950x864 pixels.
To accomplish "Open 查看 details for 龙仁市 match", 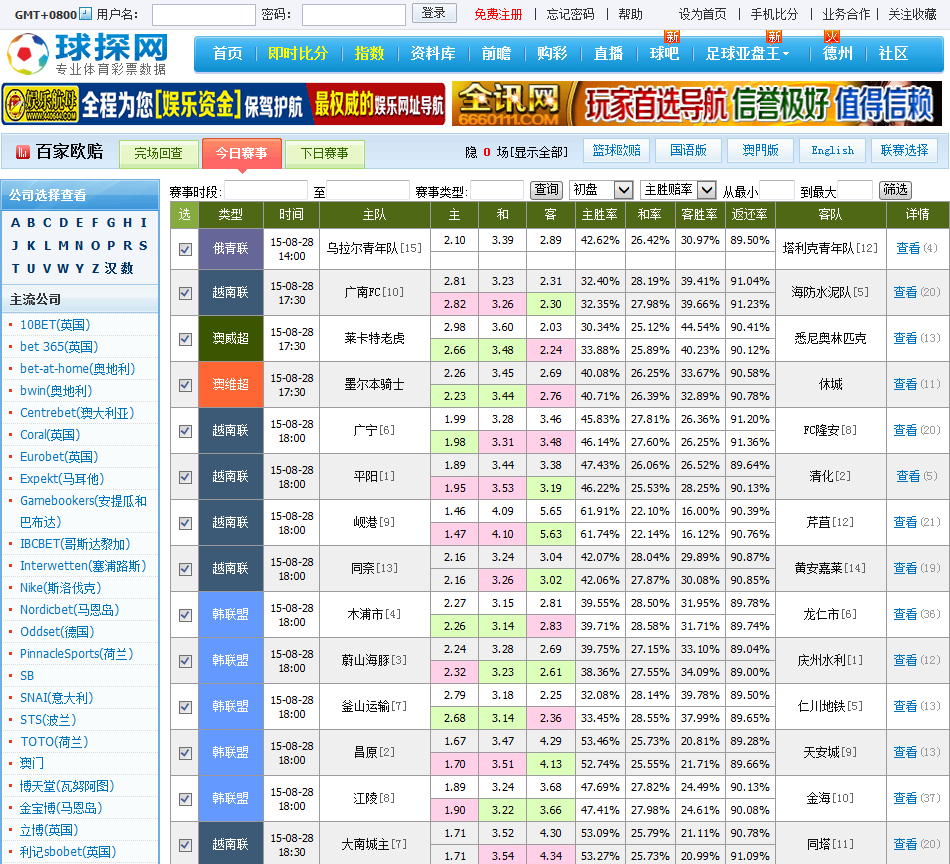I will tap(905, 614).
